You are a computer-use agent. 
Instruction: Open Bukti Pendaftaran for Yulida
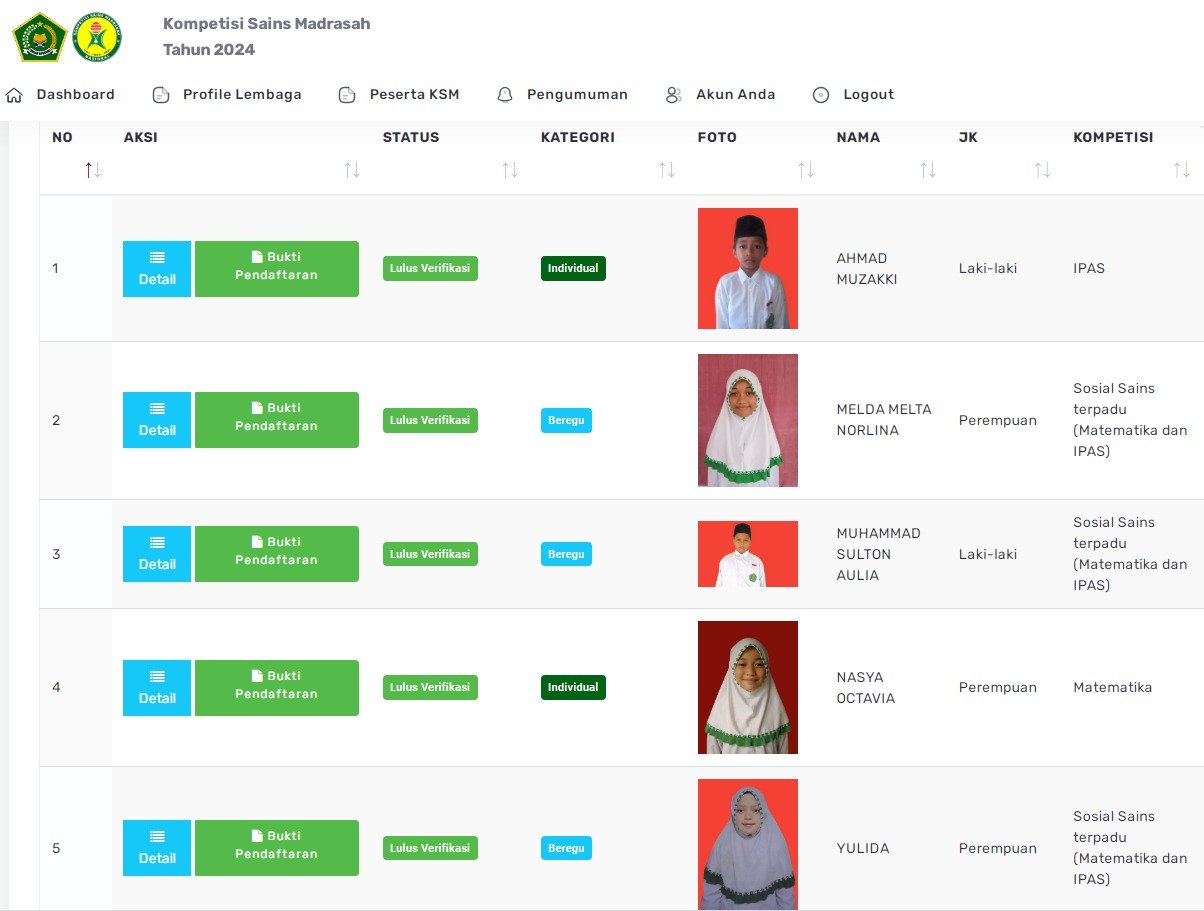pyautogui.click(x=277, y=848)
